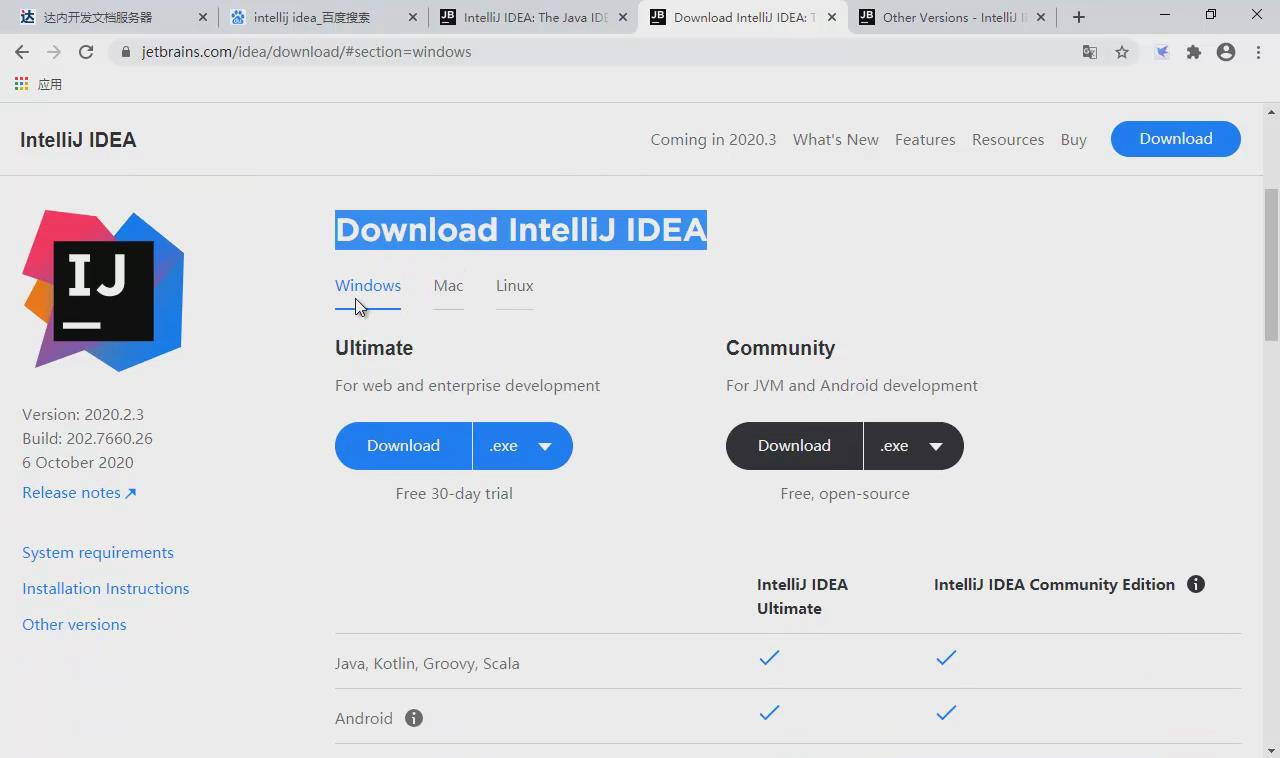Image resolution: width=1280 pixels, height=758 pixels.
Task: Click the blue Download button in header
Action: pyautogui.click(x=1176, y=139)
